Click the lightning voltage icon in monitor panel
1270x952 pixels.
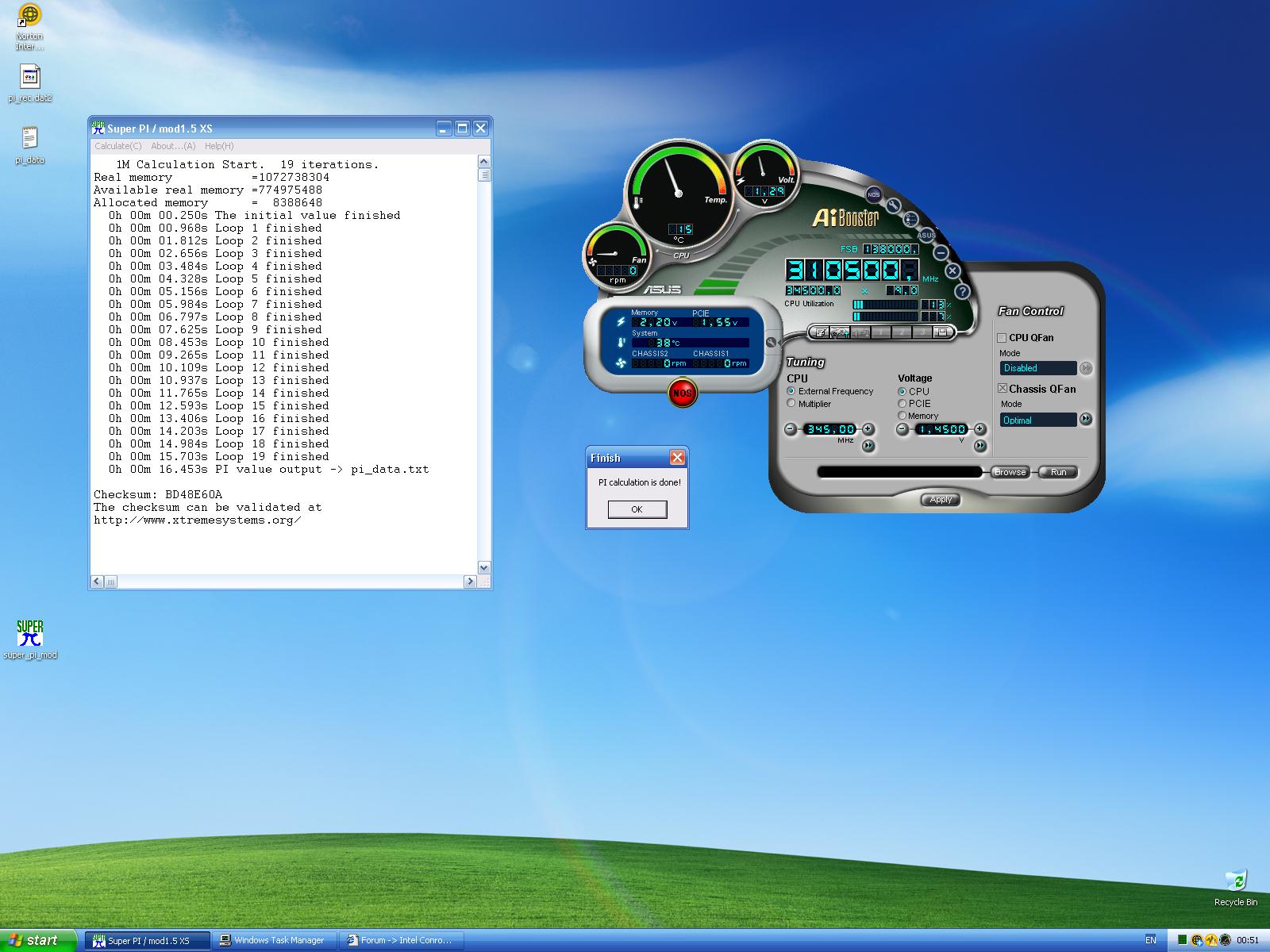(x=621, y=322)
